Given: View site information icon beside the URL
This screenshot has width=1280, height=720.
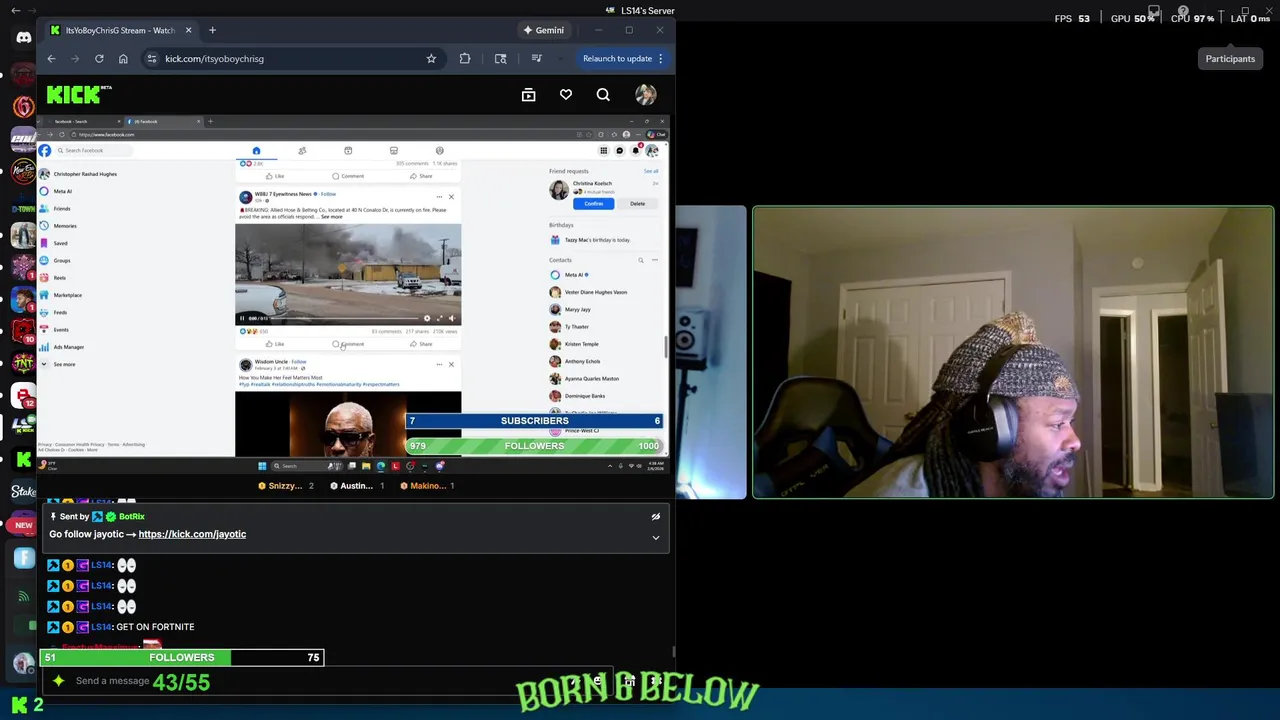Looking at the screenshot, I should 151,58.
